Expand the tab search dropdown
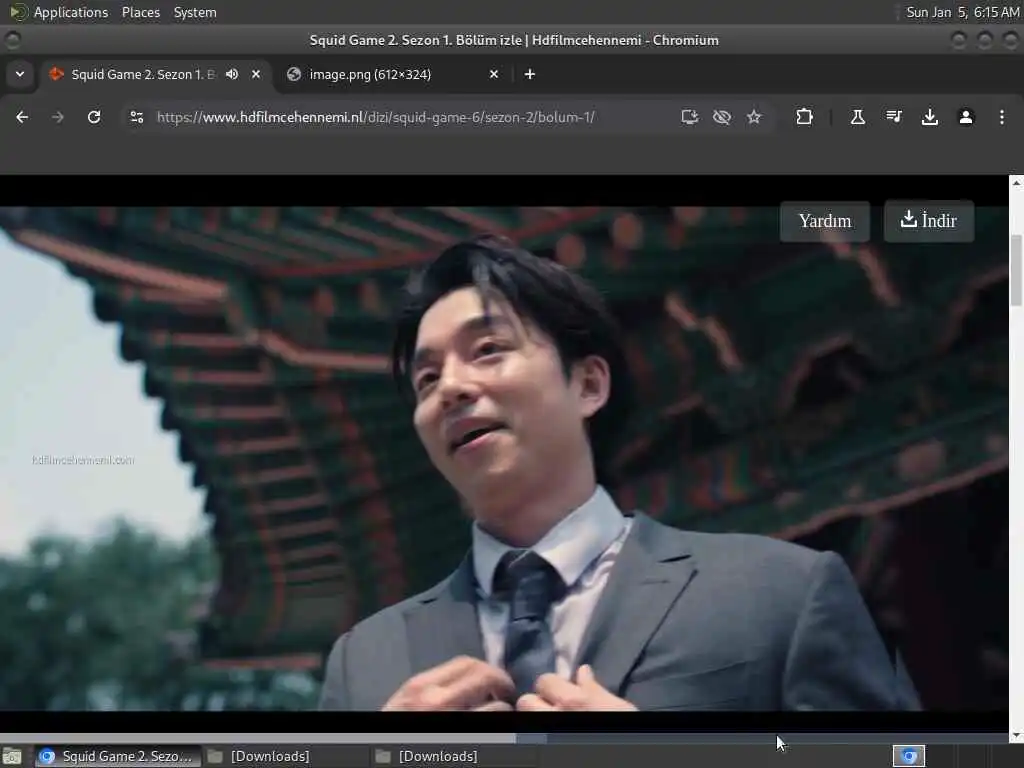Image resolution: width=1024 pixels, height=768 pixels. [20, 74]
